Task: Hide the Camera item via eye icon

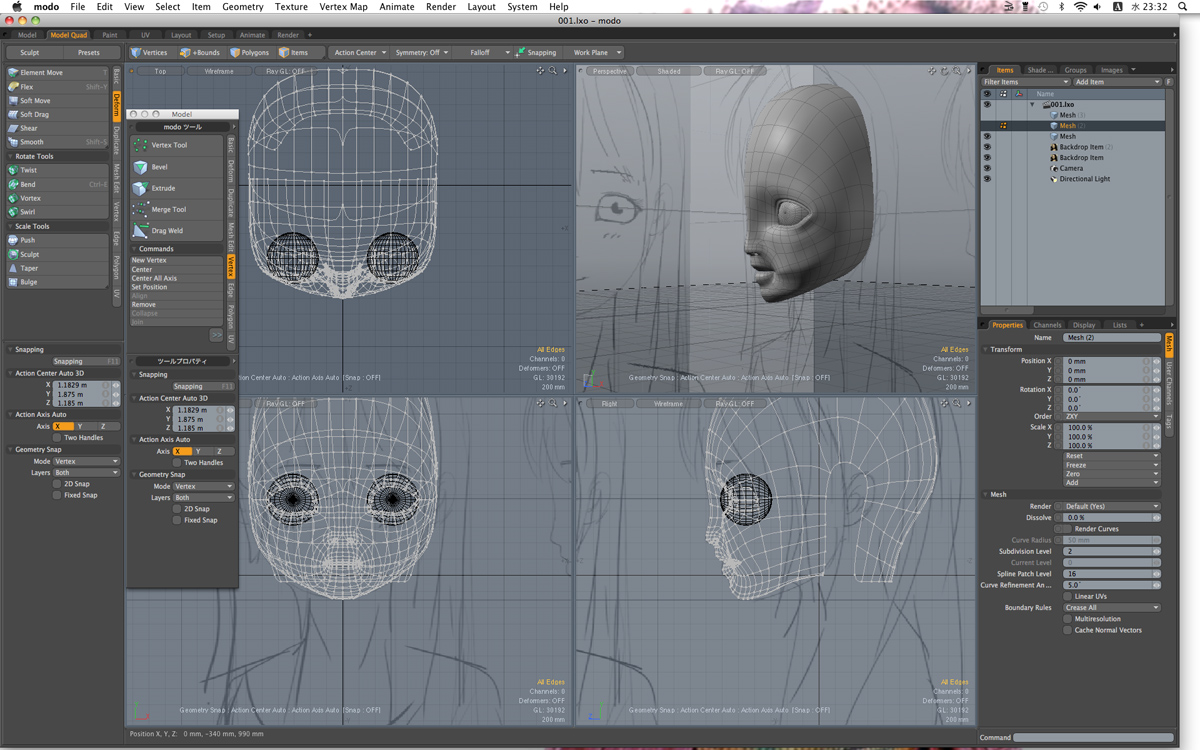Action: 987,168
